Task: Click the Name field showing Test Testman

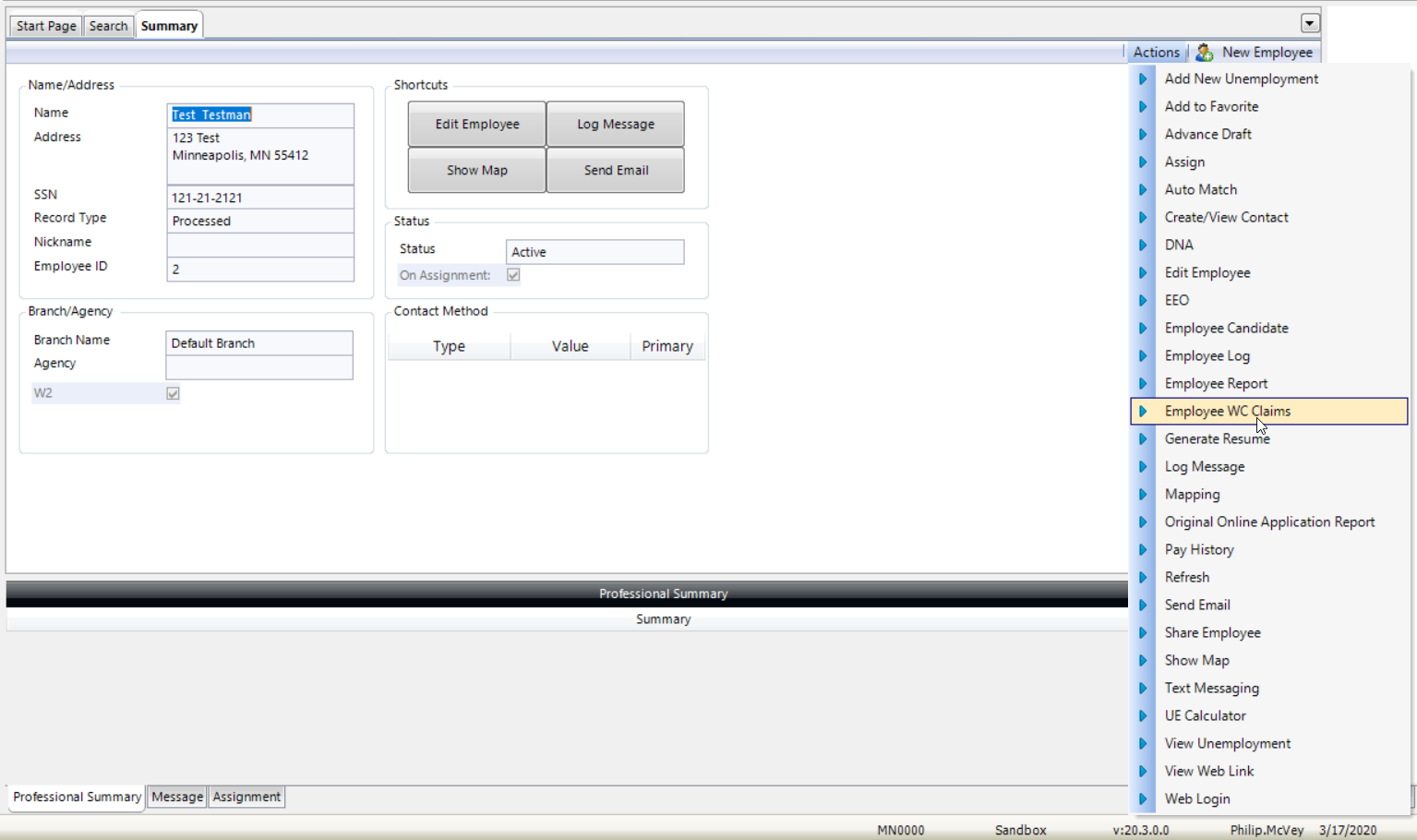Action: point(260,114)
